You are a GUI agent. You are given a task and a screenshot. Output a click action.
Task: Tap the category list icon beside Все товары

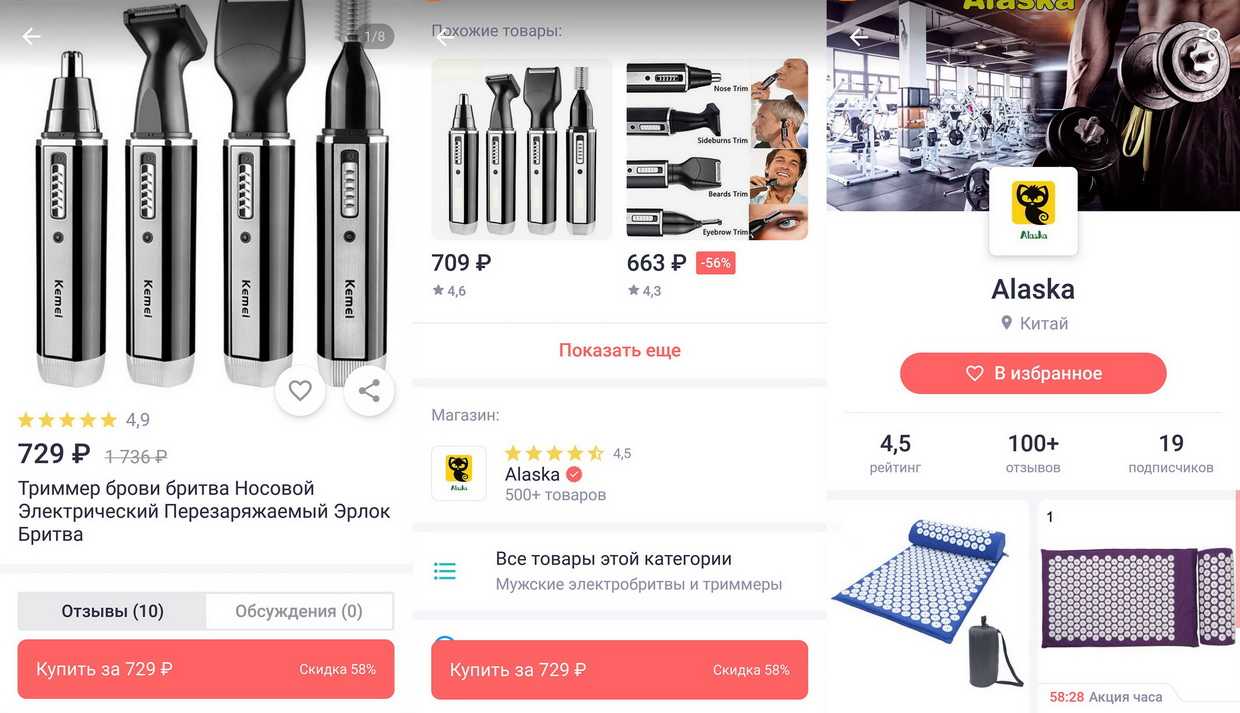tap(445, 571)
